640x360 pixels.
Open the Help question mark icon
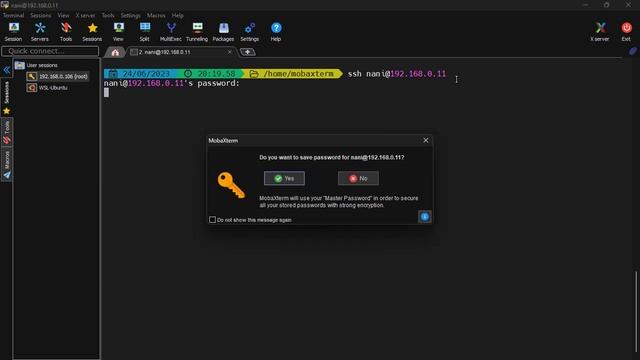276,32
